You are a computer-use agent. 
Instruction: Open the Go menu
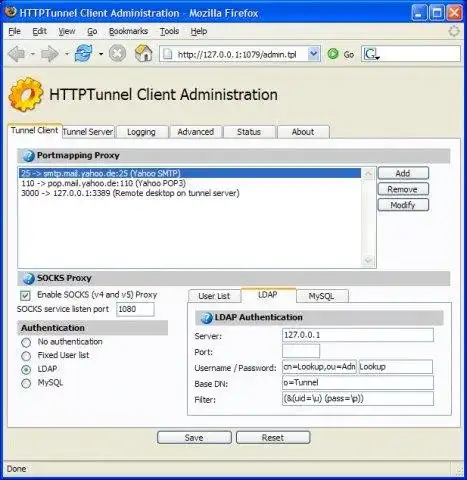92,31
